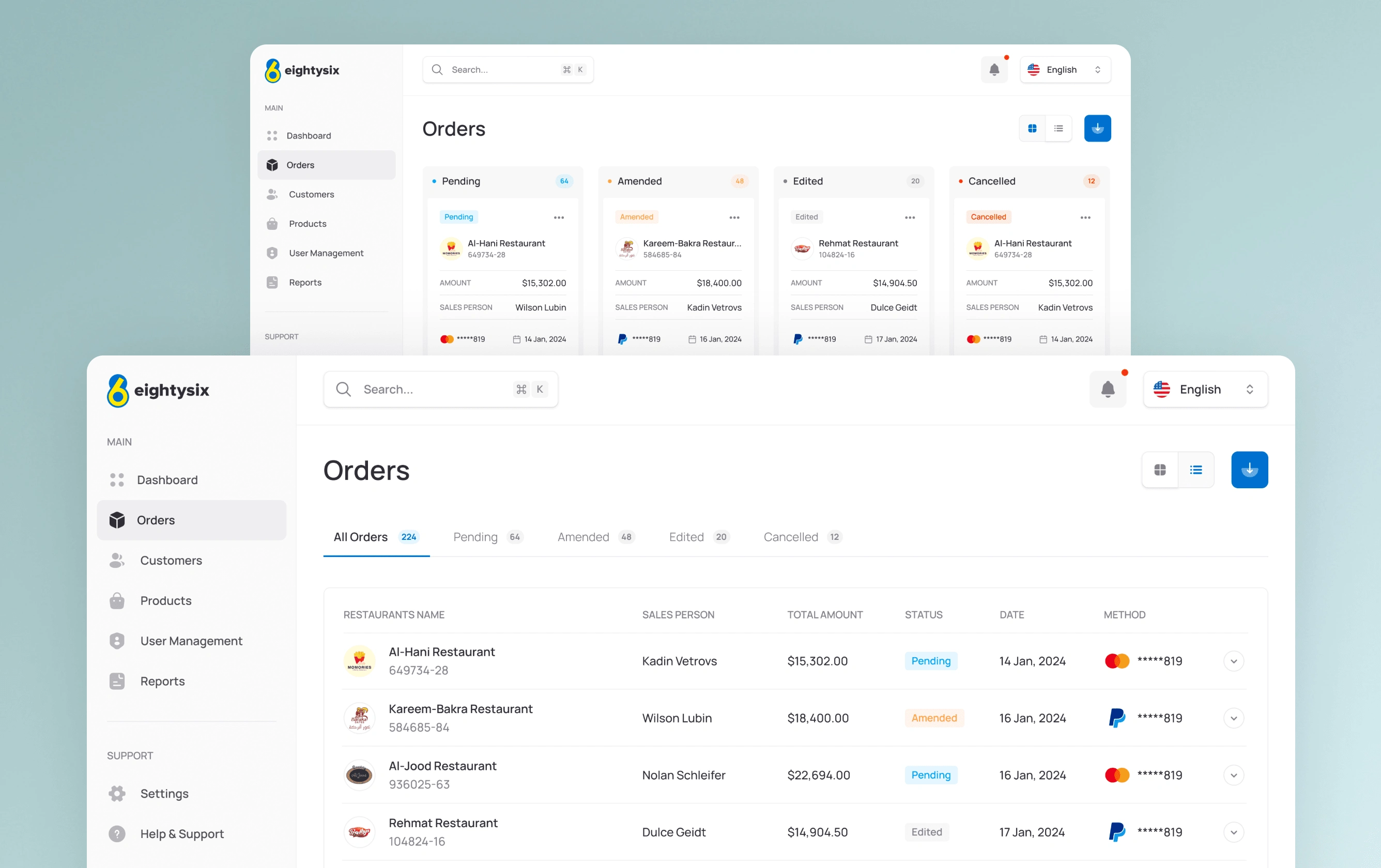The height and width of the screenshot is (868, 1381).
Task: Open Settings in the front window sidebar
Action: [x=192, y=794]
